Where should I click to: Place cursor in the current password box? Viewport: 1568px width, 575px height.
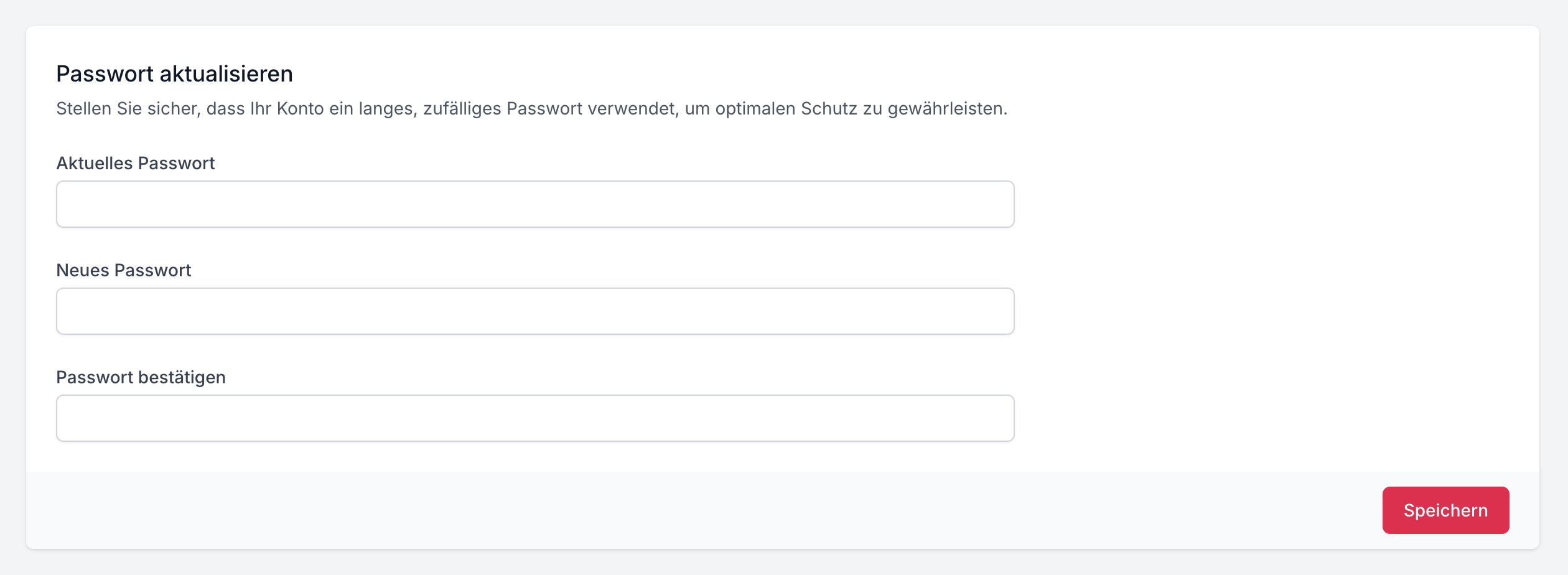point(535,204)
